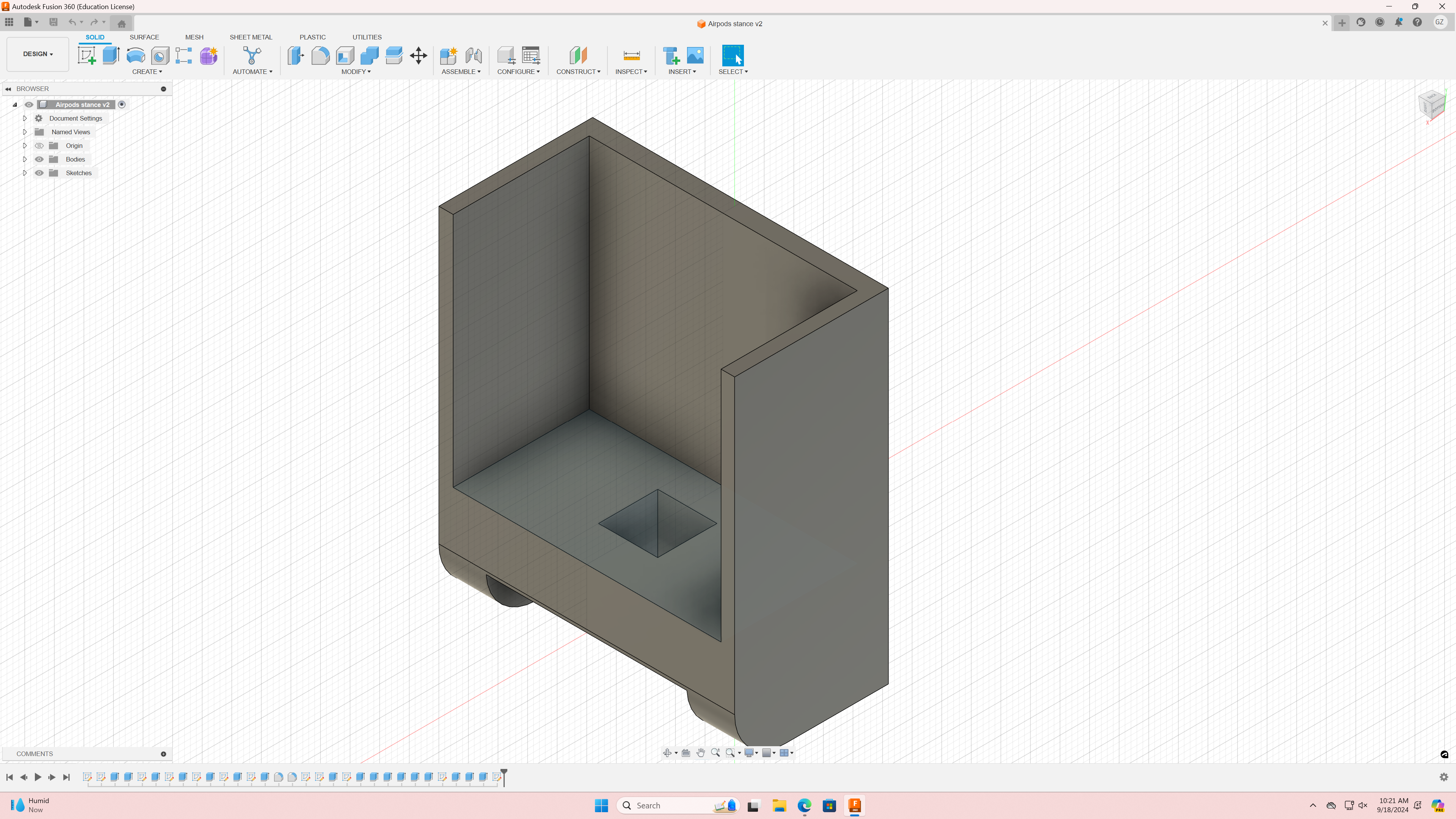
Task: Expand the Bodies tree node
Action: coord(25,159)
